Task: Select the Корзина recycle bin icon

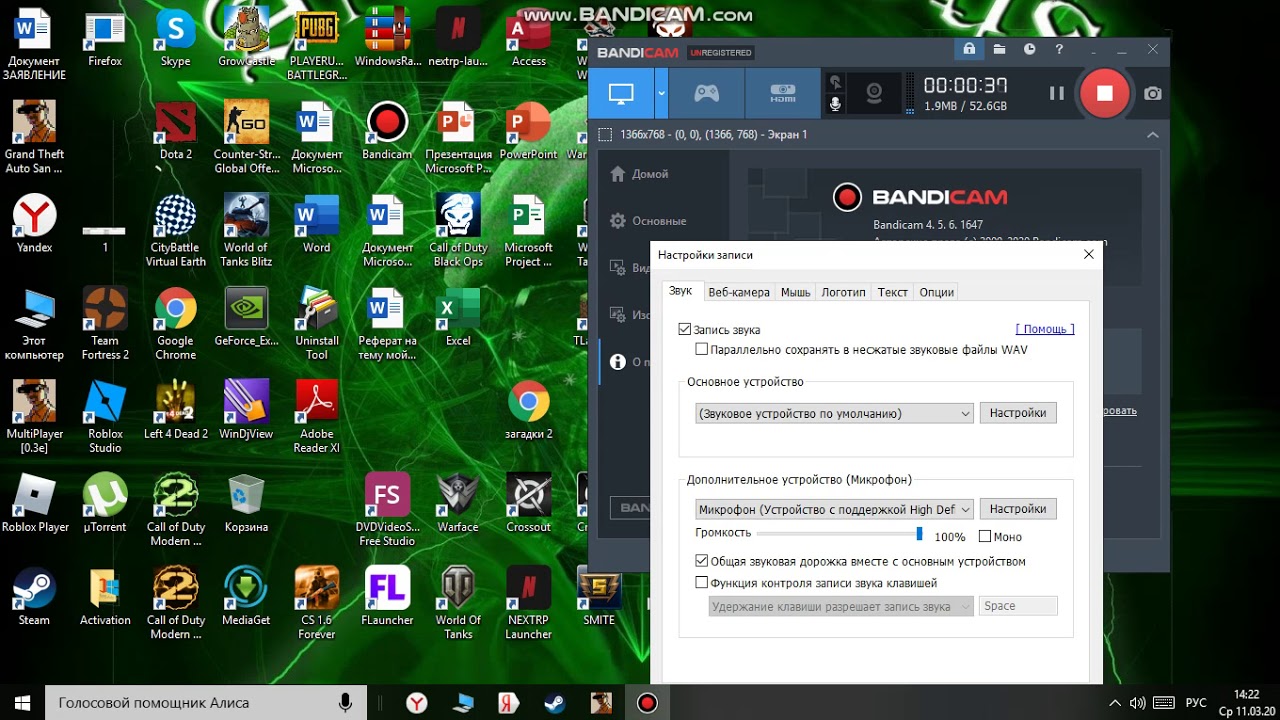Action: pos(246,504)
